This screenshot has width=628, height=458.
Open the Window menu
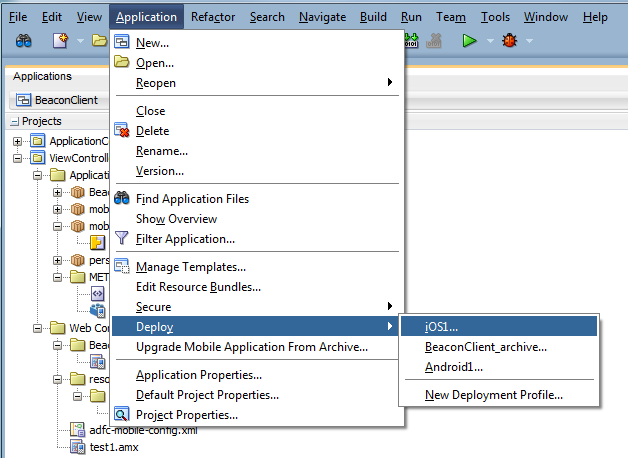pyautogui.click(x=546, y=17)
